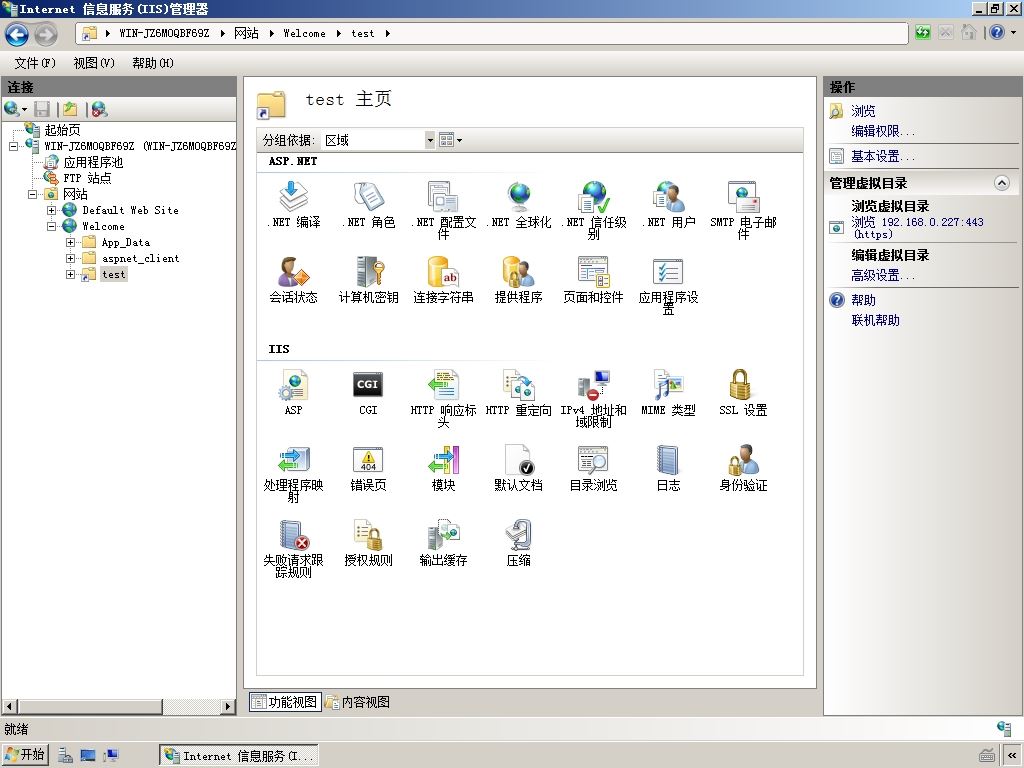The image size is (1024, 768).
Task: Click the IIS manager taskbar button
Action: tap(238, 756)
